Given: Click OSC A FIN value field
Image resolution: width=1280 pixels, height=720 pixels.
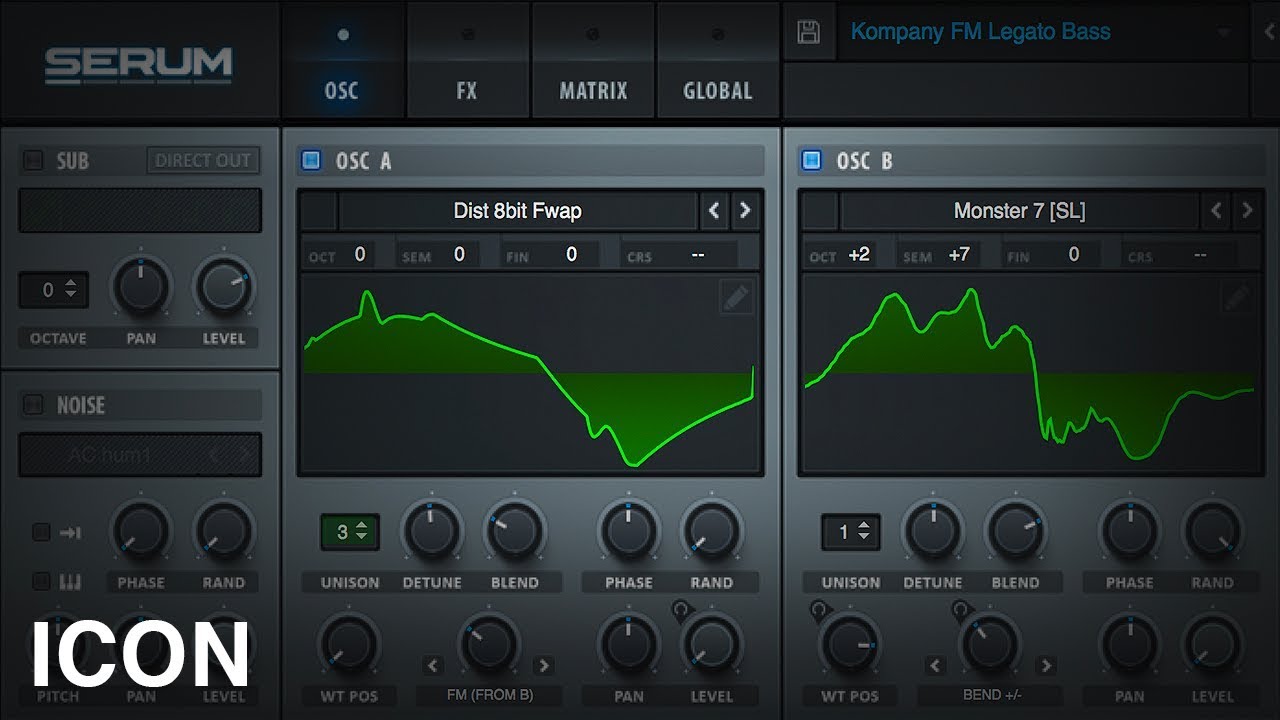Looking at the screenshot, I should click(x=571, y=255).
